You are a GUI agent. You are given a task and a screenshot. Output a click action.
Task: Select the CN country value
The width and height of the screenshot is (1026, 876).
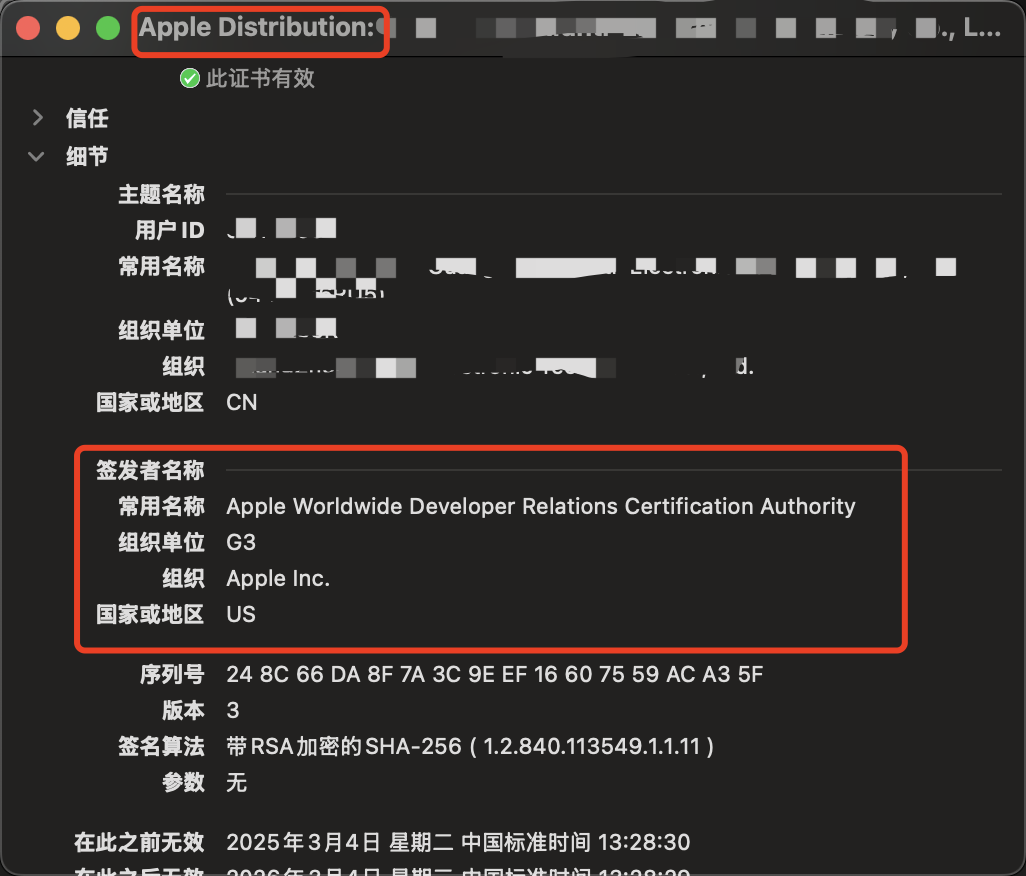point(241,402)
